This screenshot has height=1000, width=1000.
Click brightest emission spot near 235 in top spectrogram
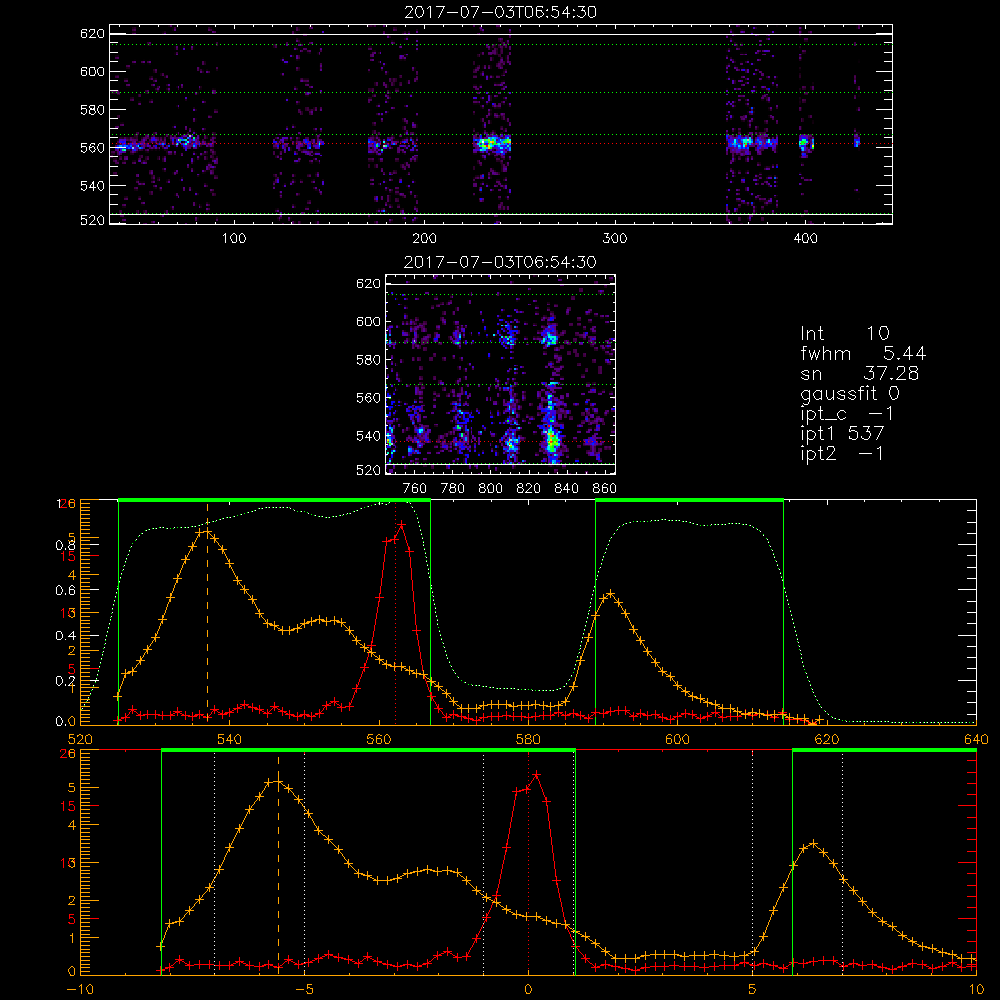point(487,143)
